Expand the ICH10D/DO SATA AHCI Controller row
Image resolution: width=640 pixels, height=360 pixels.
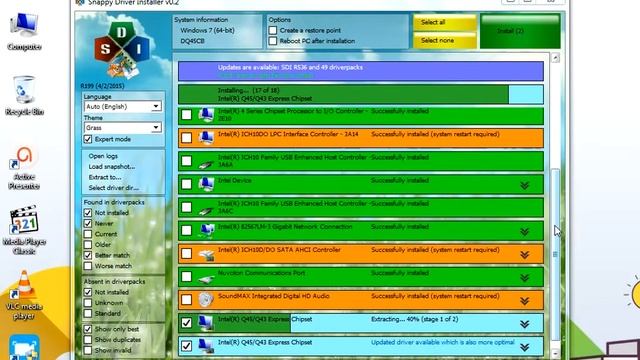coord(524,255)
